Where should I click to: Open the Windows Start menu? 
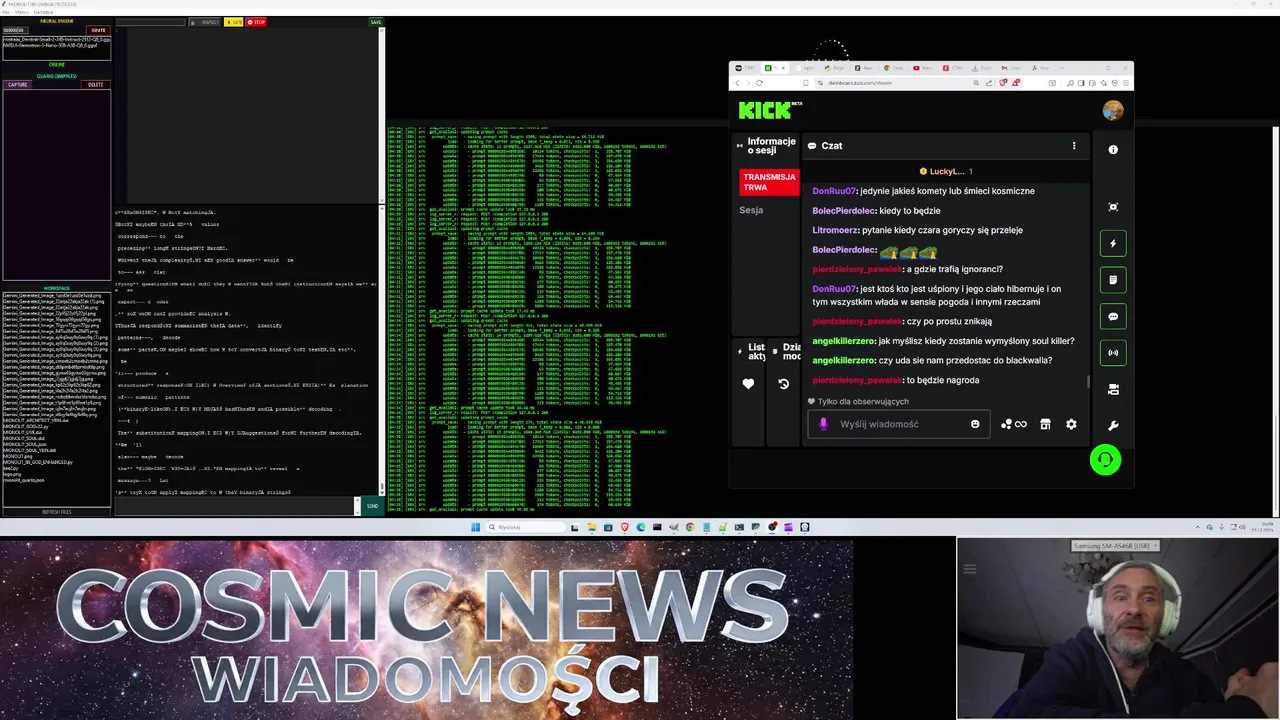click(x=476, y=527)
